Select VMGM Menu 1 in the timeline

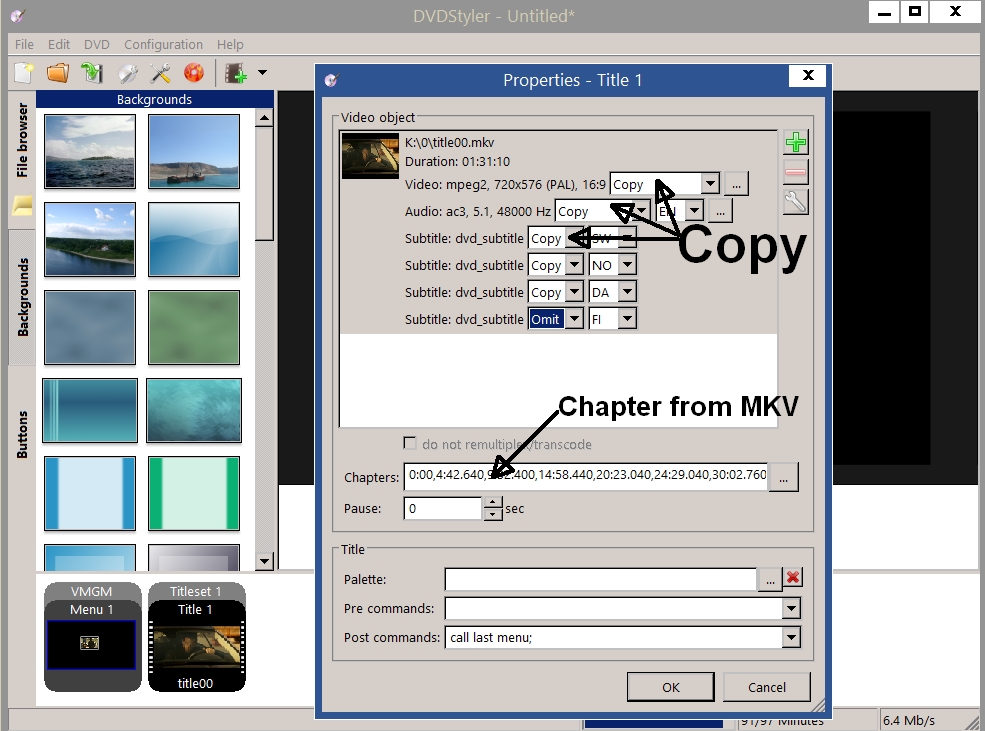tap(92, 637)
